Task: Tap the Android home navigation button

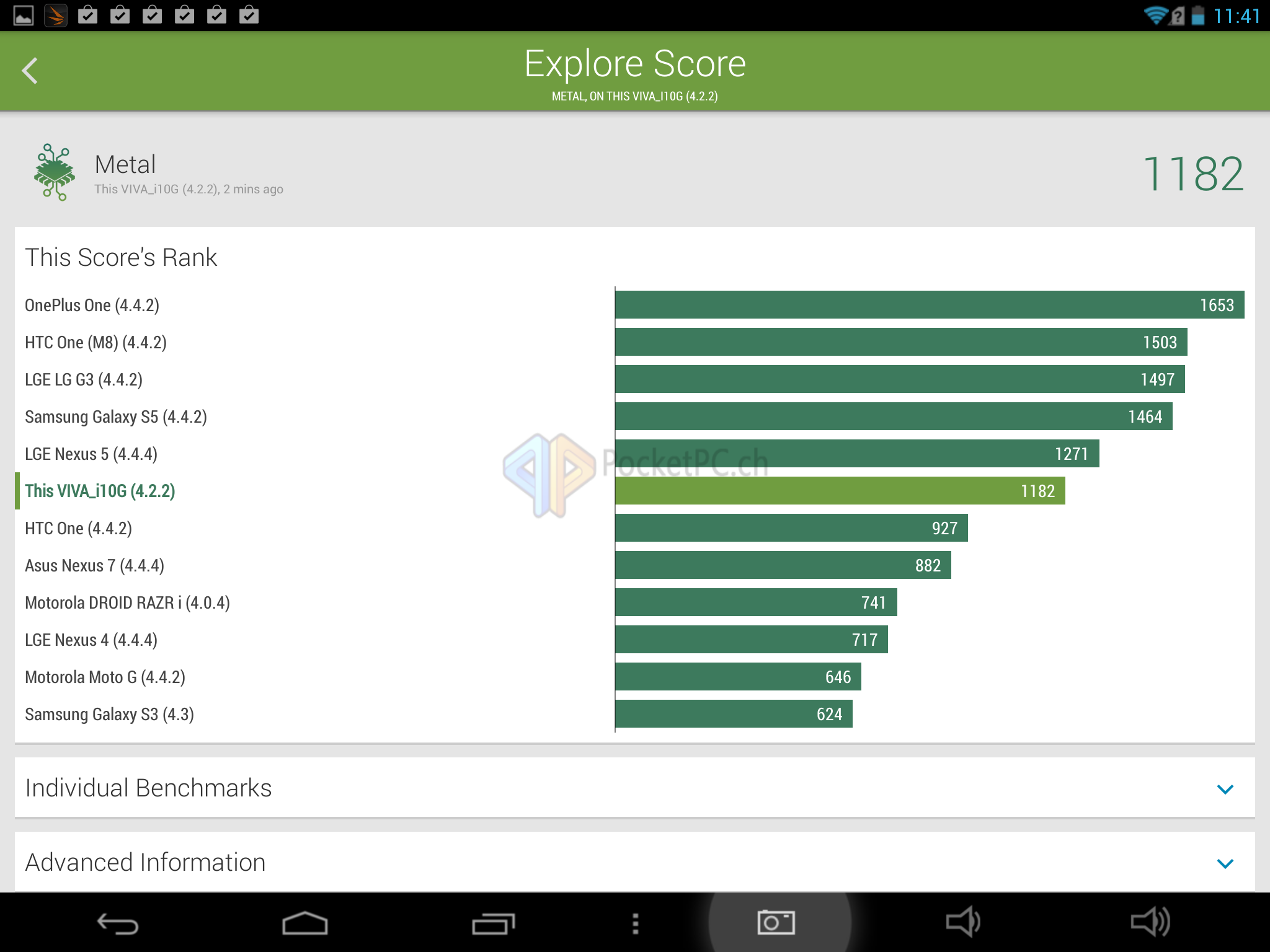Action: click(x=304, y=923)
